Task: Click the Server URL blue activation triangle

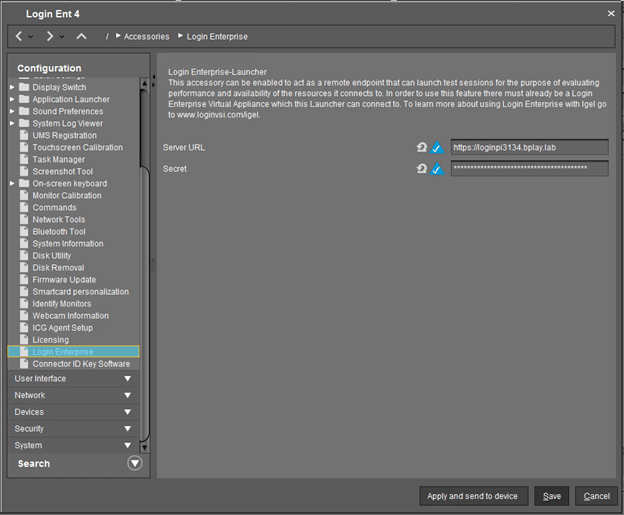Action: (x=437, y=147)
